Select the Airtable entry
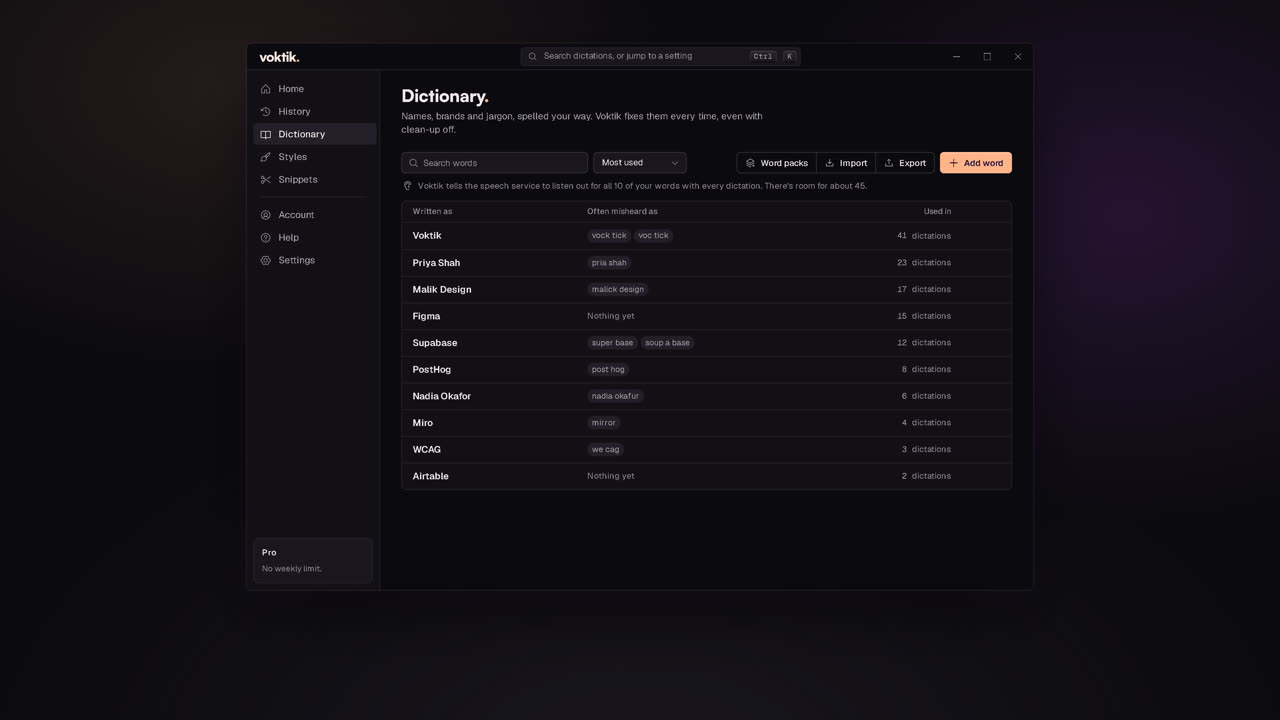Screen dimensions: 1280x720 click(706, 476)
